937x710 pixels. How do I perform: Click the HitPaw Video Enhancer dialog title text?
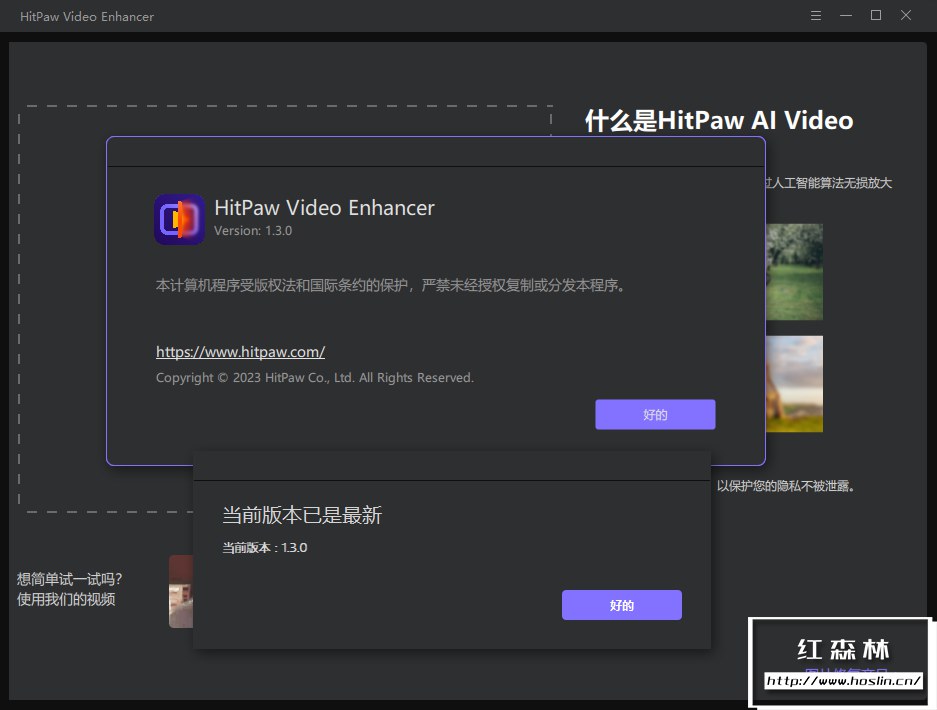(324, 207)
